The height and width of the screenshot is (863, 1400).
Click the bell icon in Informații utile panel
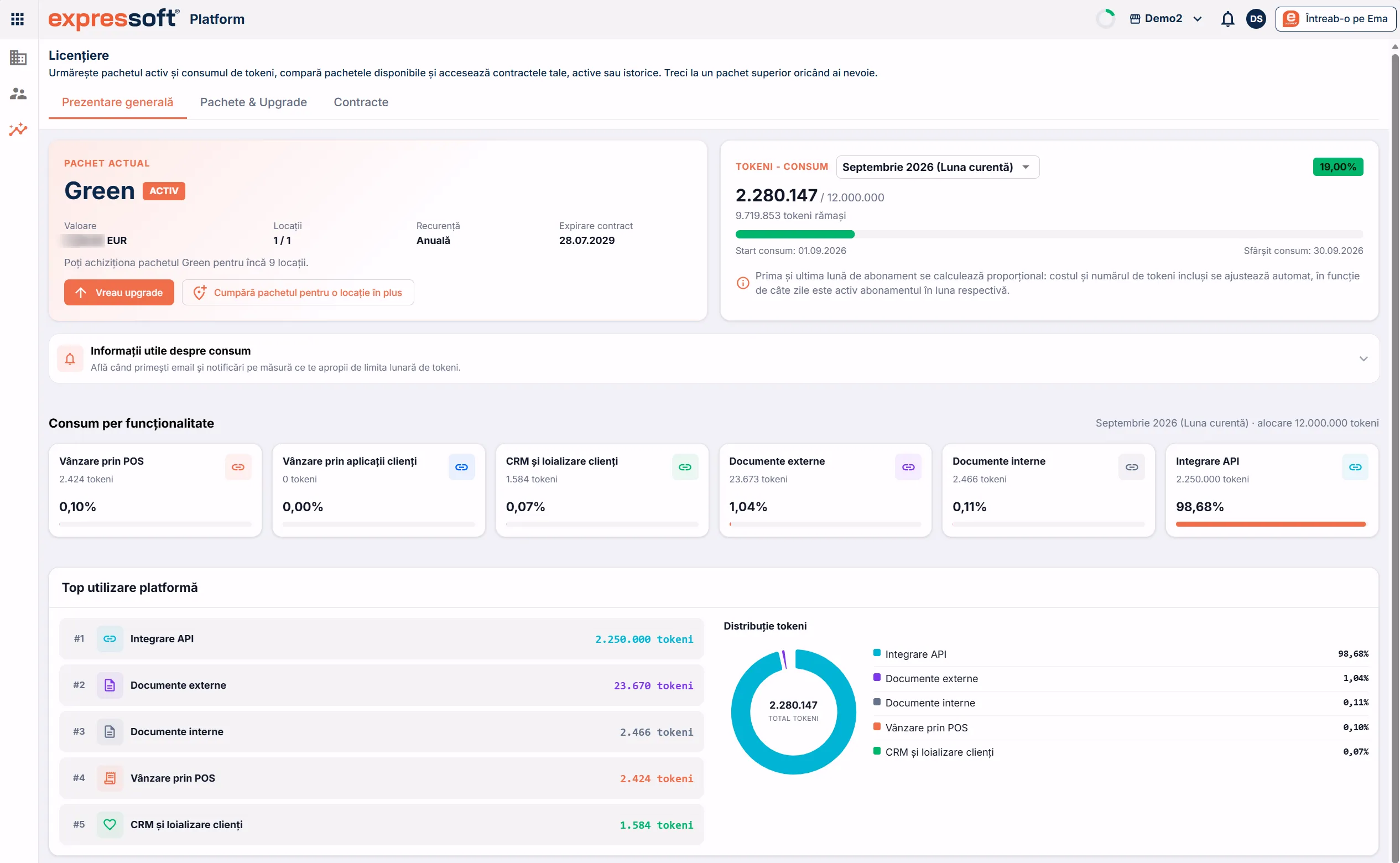click(70, 358)
